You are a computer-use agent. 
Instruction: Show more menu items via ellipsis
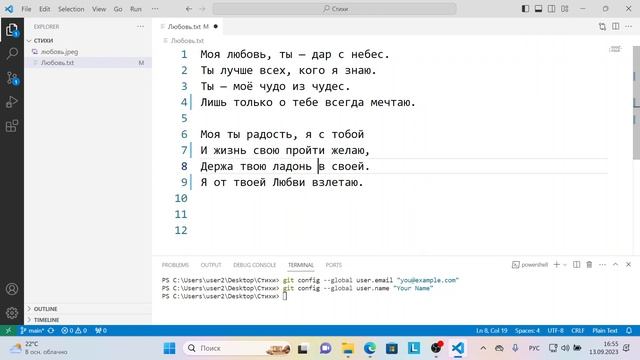coord(155,9)
